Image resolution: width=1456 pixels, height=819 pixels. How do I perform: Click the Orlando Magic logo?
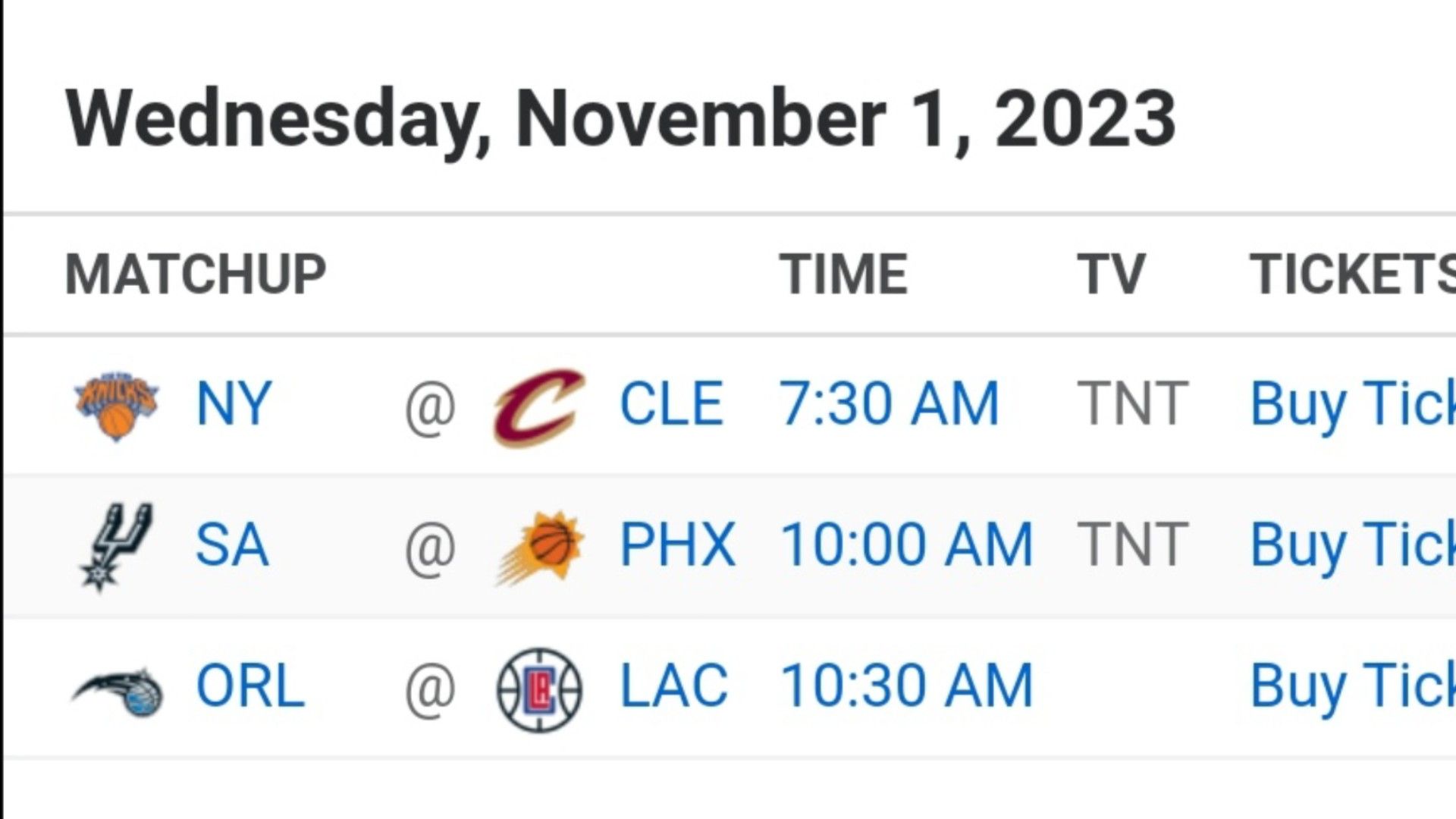(118, 691)
